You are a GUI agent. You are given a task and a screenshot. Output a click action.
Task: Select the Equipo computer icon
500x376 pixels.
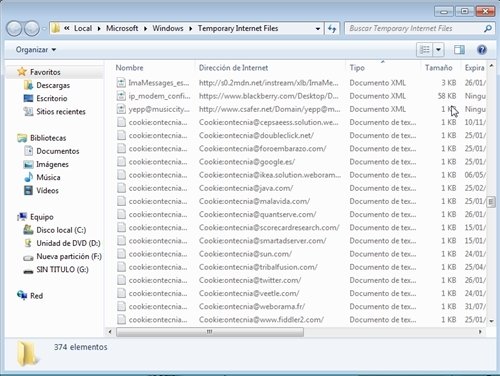click(22, 217)
